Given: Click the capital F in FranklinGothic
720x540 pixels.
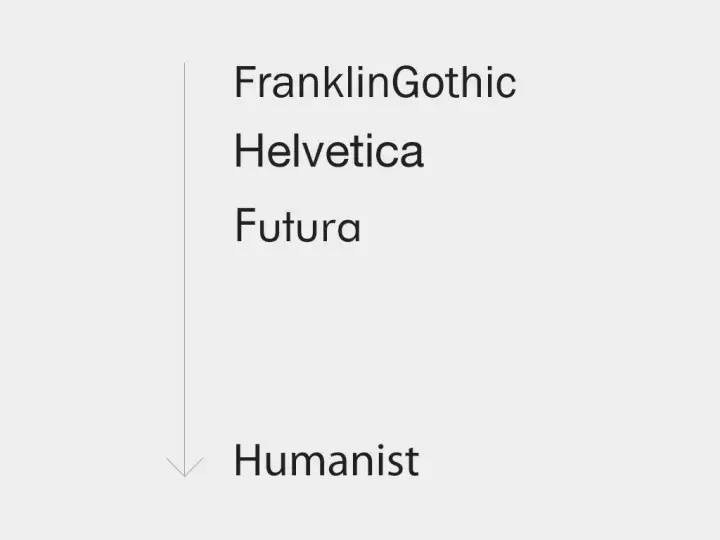Looking at the screenshot, I should [x=243, y=83].
